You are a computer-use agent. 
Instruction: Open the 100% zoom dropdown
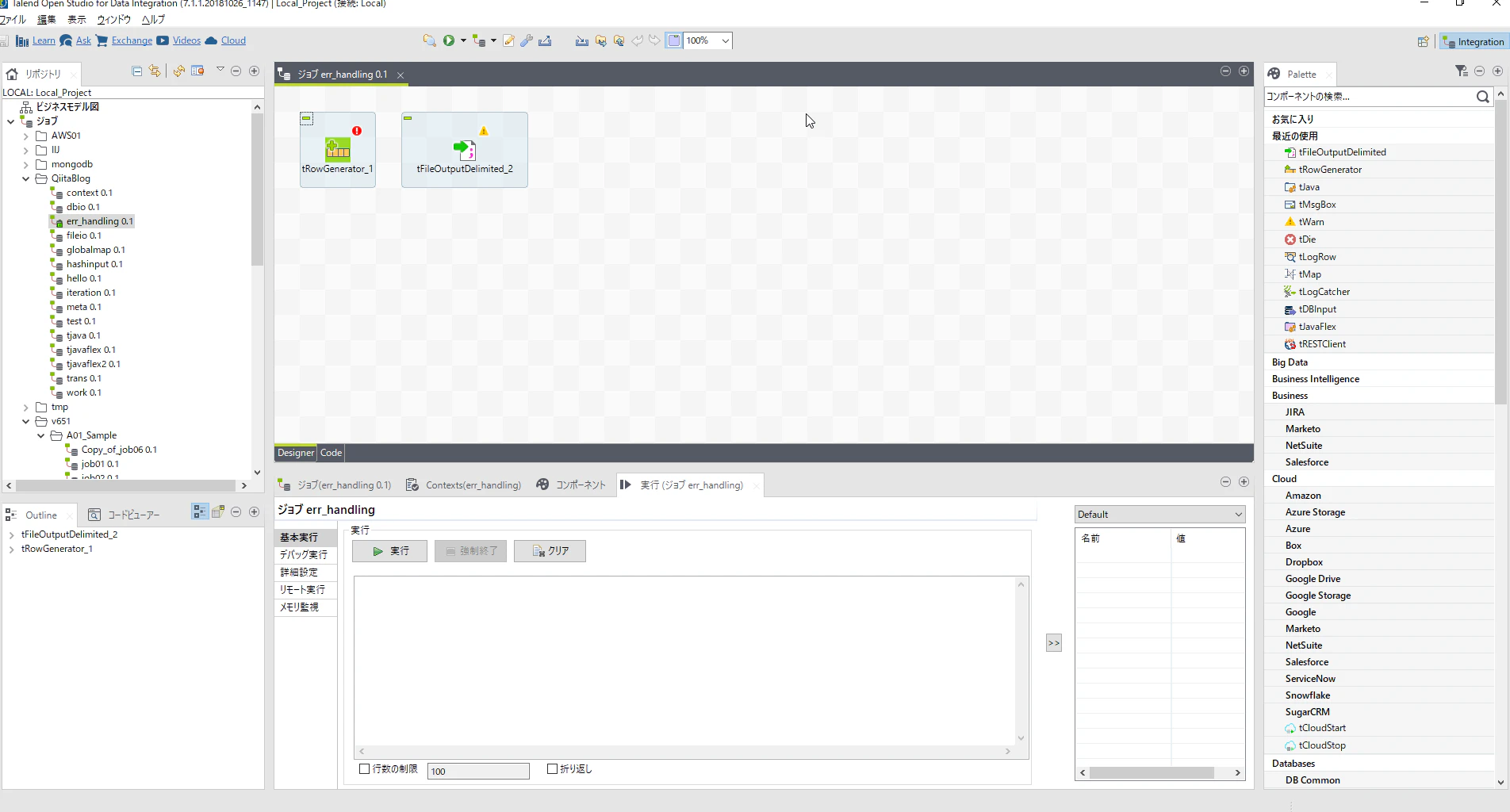coord(725,40)
